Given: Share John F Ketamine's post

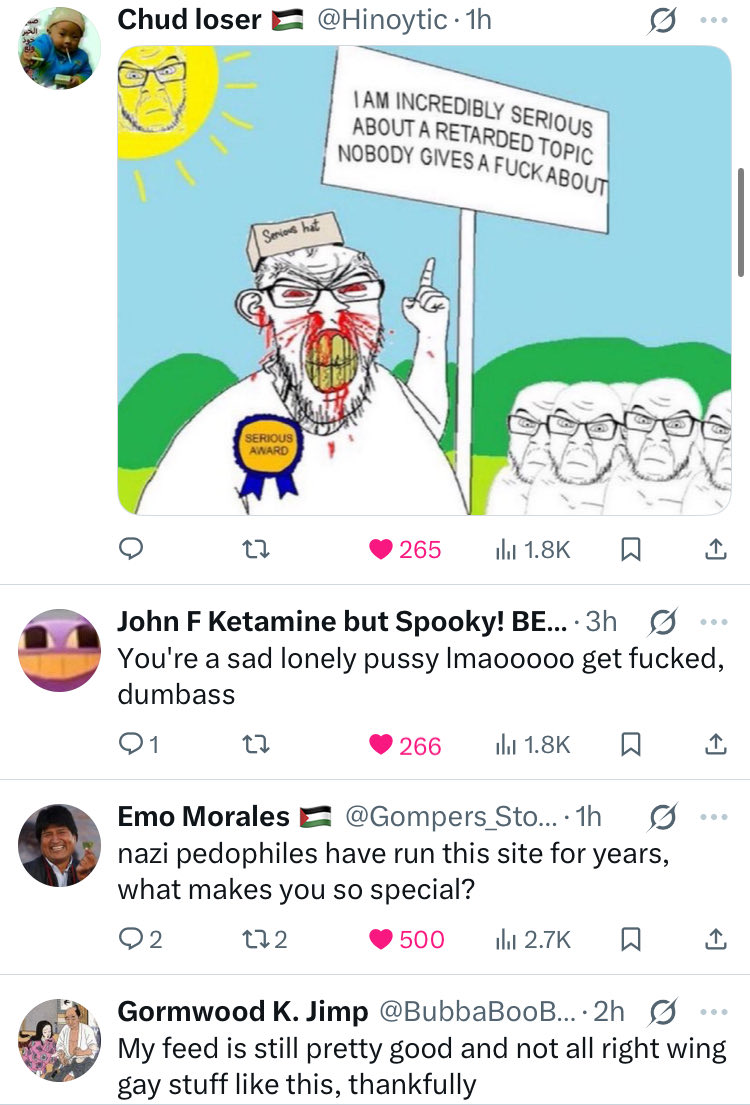Looking at the screenshot, I should (x=715, y=744).
